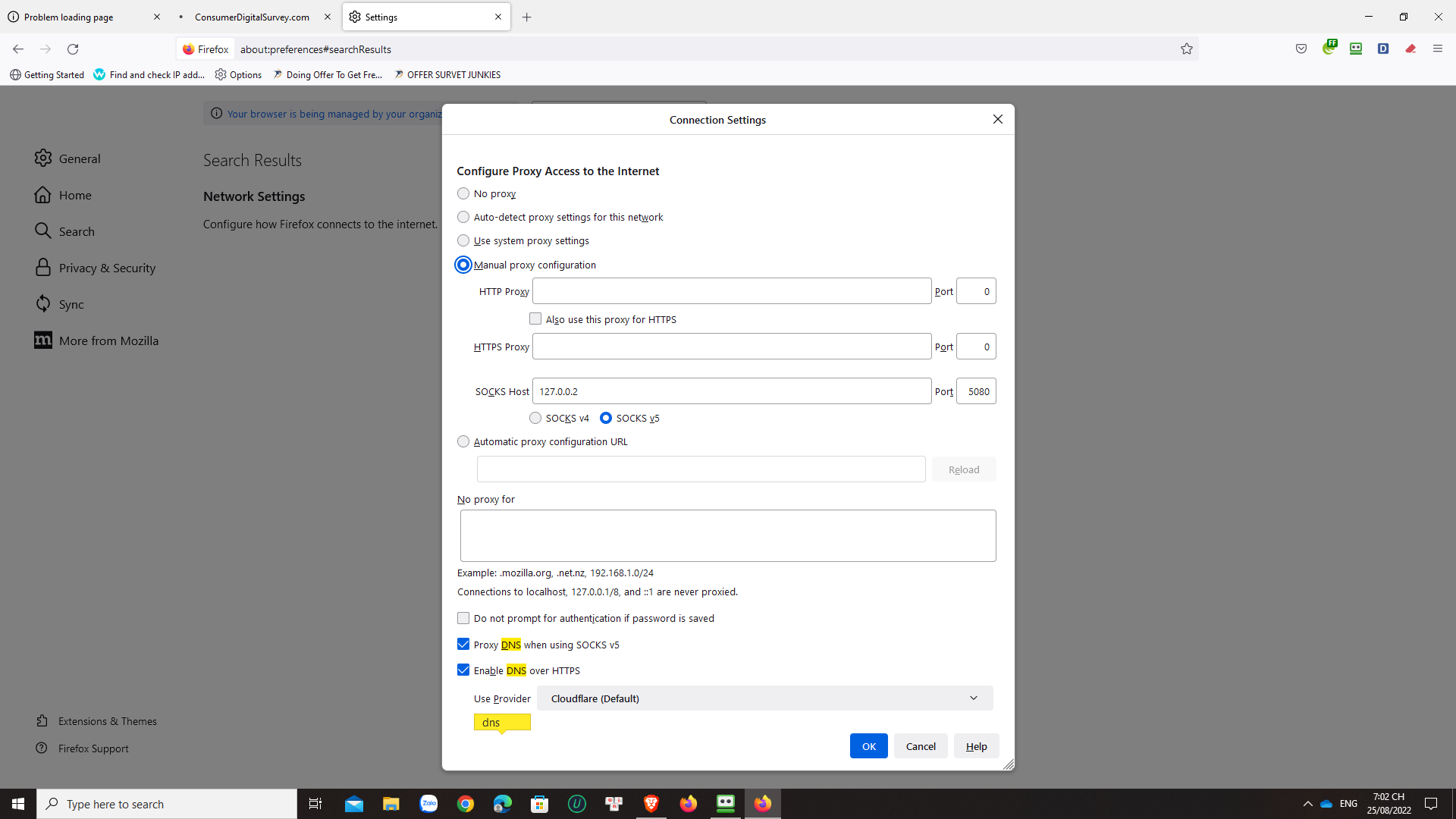Open the Windows Start menu
Screen dimensions: 1456x819
click(x=18, y=804)
